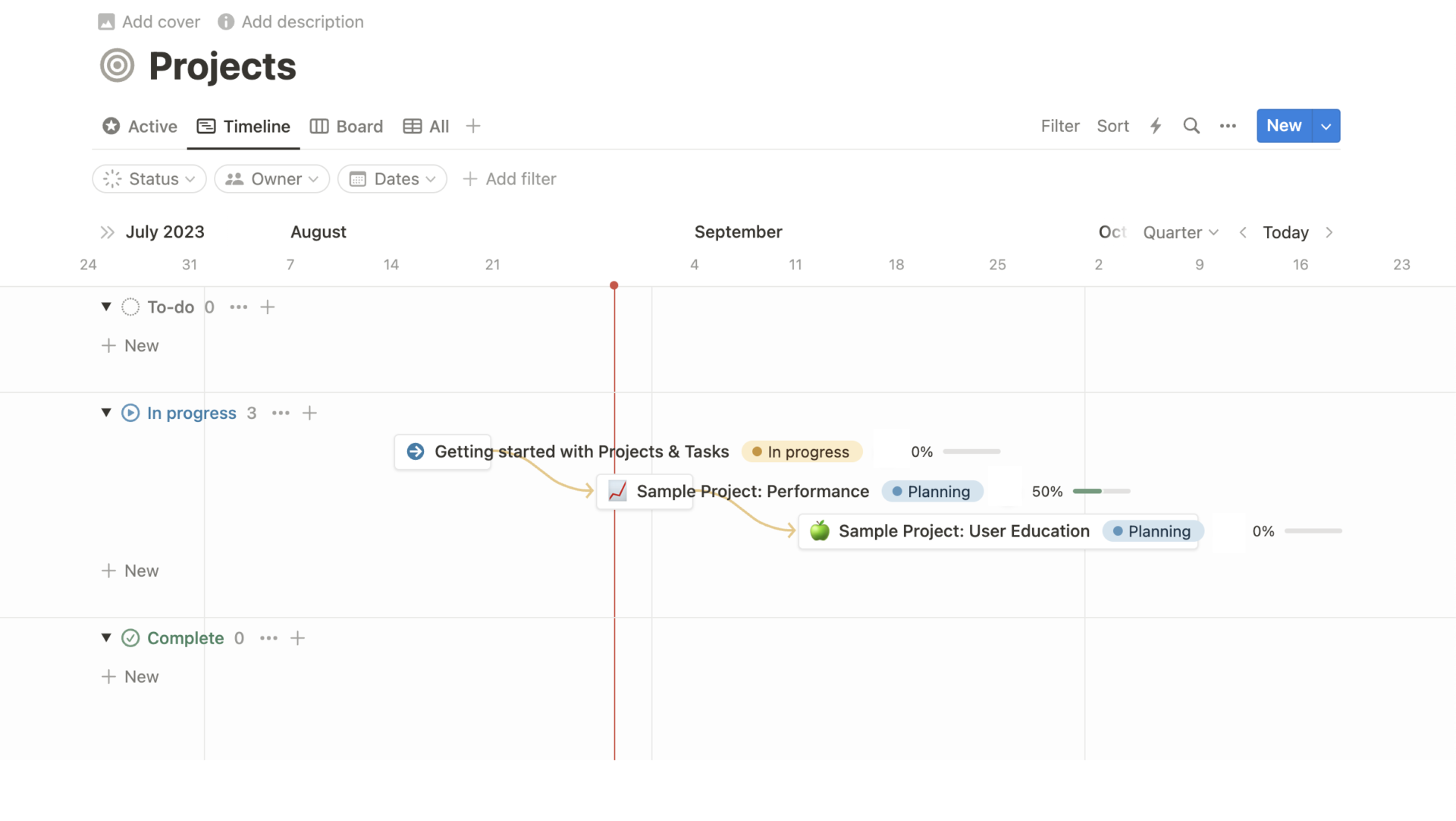The height and width of the screenshot is (821, 1456).
Task: Click the Add cover image icon
Action: tap(107, 22)
